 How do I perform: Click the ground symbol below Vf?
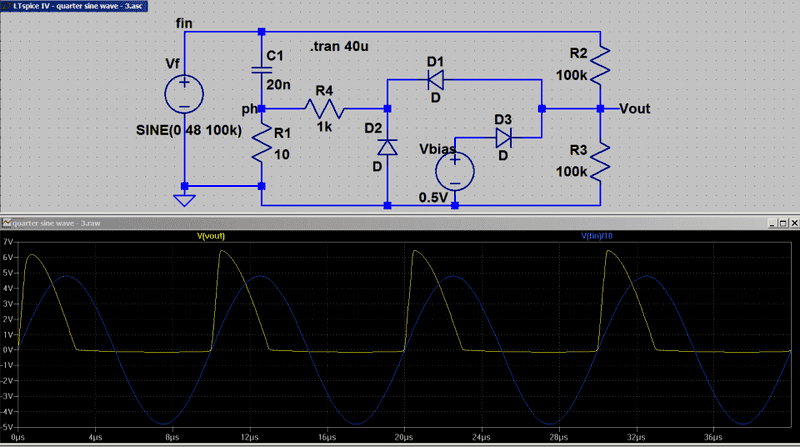point(184,200)
